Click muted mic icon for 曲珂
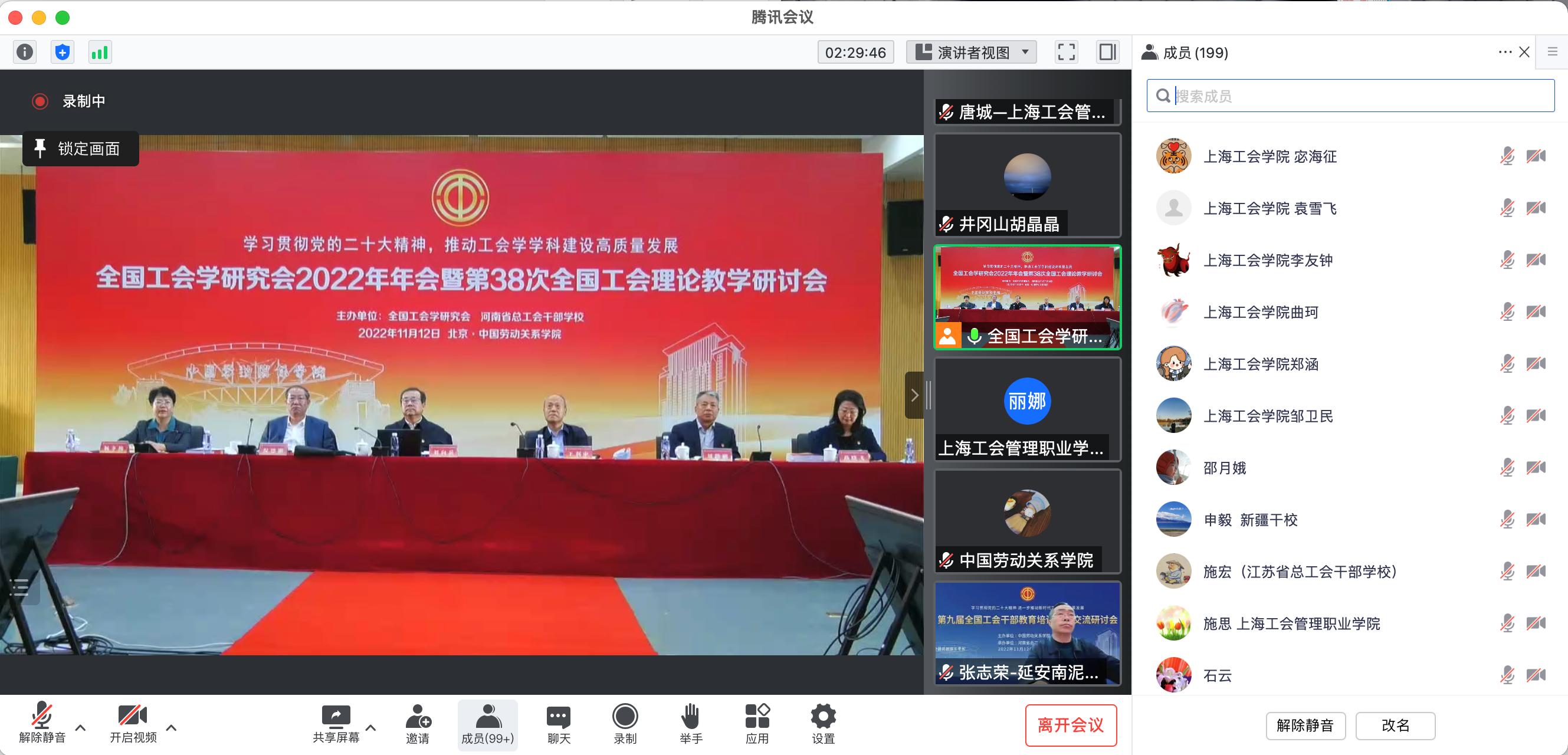Image resolution: width=1568 pixels, height=755 pixels. click(x=1507, y=312)
